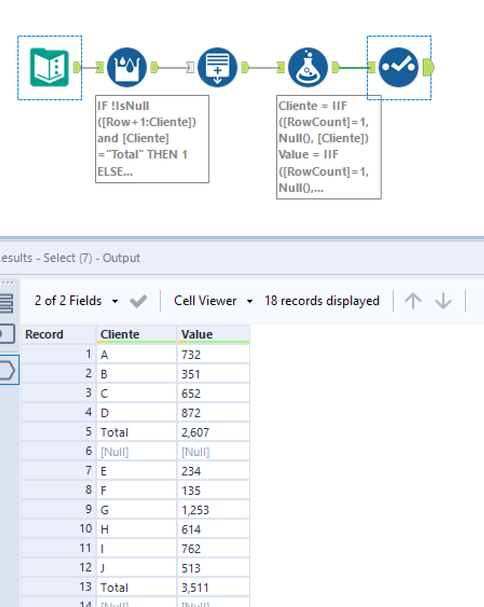Select the Total cell in record 5
The width and height of the screenshot is (484, 607).
click(x=136, y=432)
